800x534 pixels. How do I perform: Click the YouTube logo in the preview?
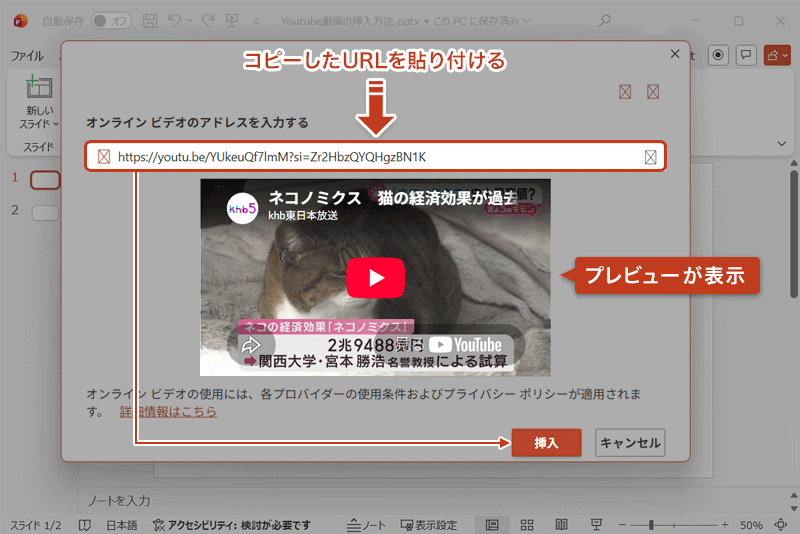(x=465, y=345)
